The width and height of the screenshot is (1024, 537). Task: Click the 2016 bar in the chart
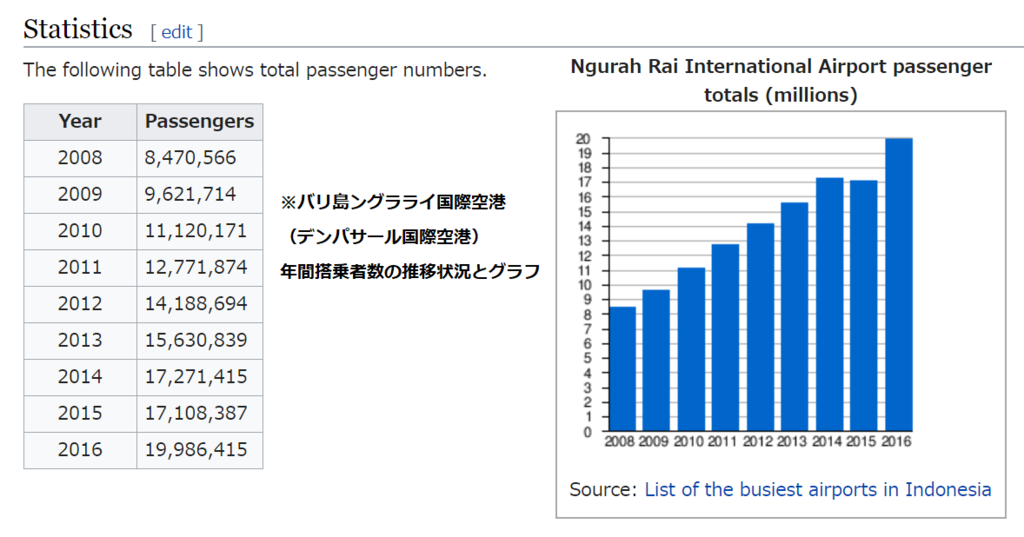coord(899,284)
